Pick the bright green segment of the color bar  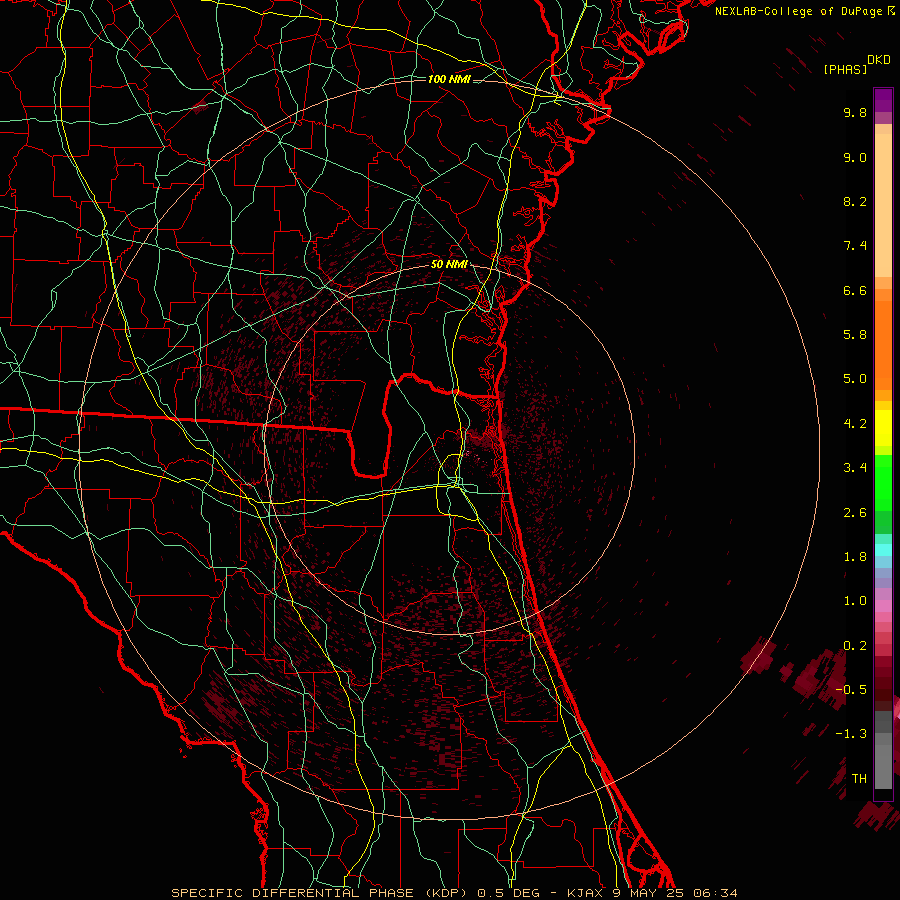tap(883, 488)
